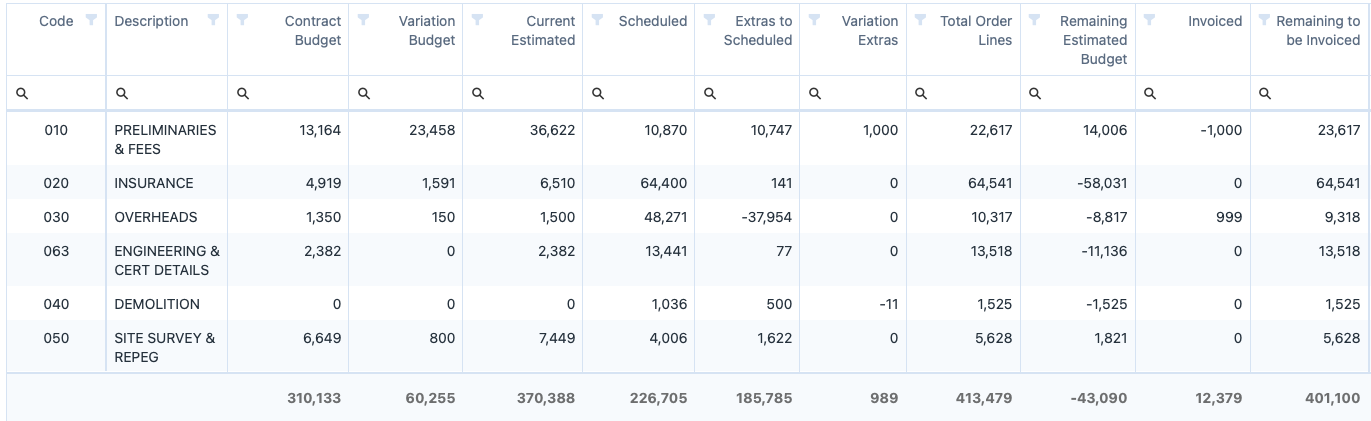Click search icon under Scheduled column

pos(598,93)
